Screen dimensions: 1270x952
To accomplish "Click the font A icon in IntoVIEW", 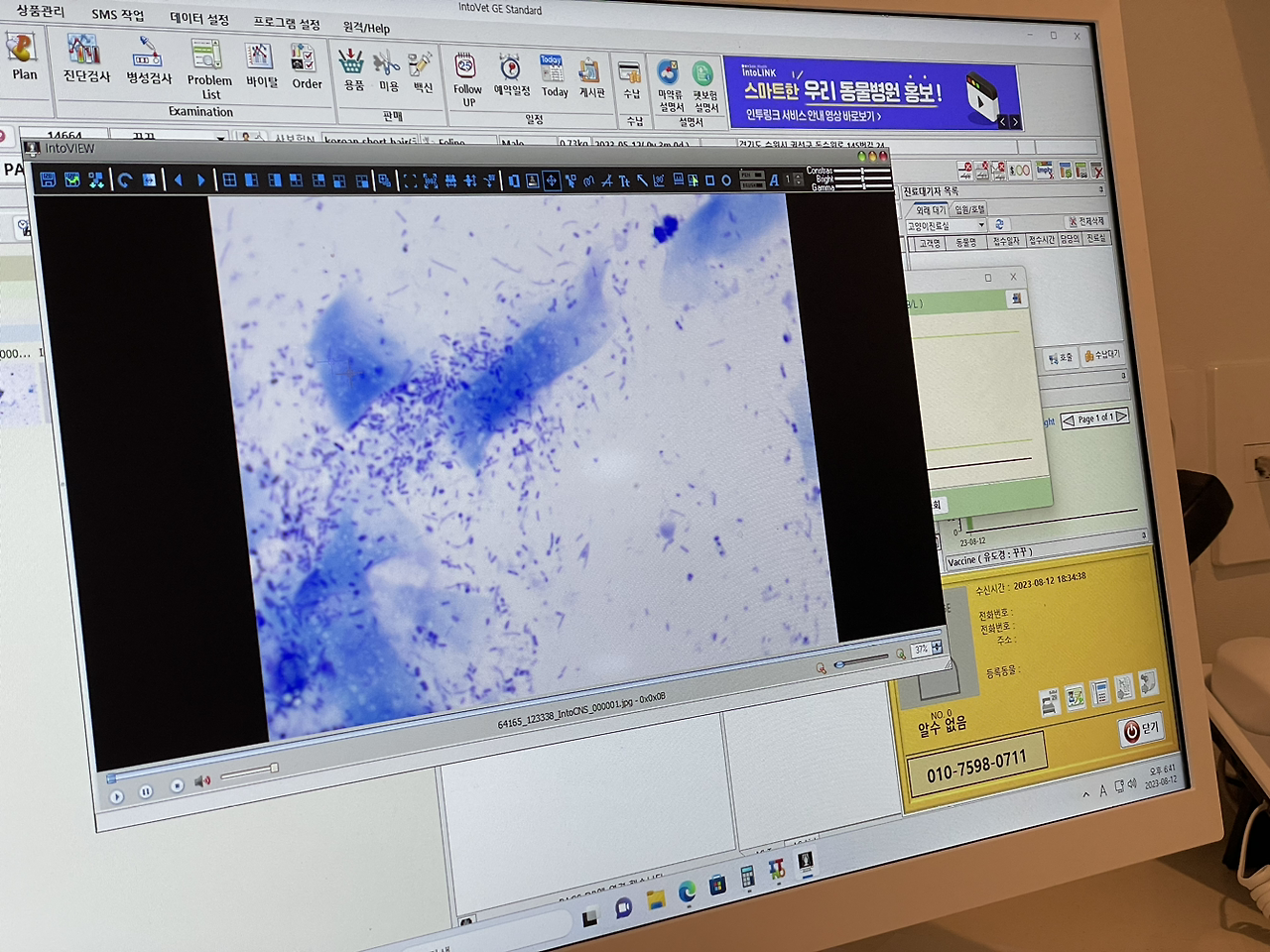I will pyautogui.click(x=774, y=180).
